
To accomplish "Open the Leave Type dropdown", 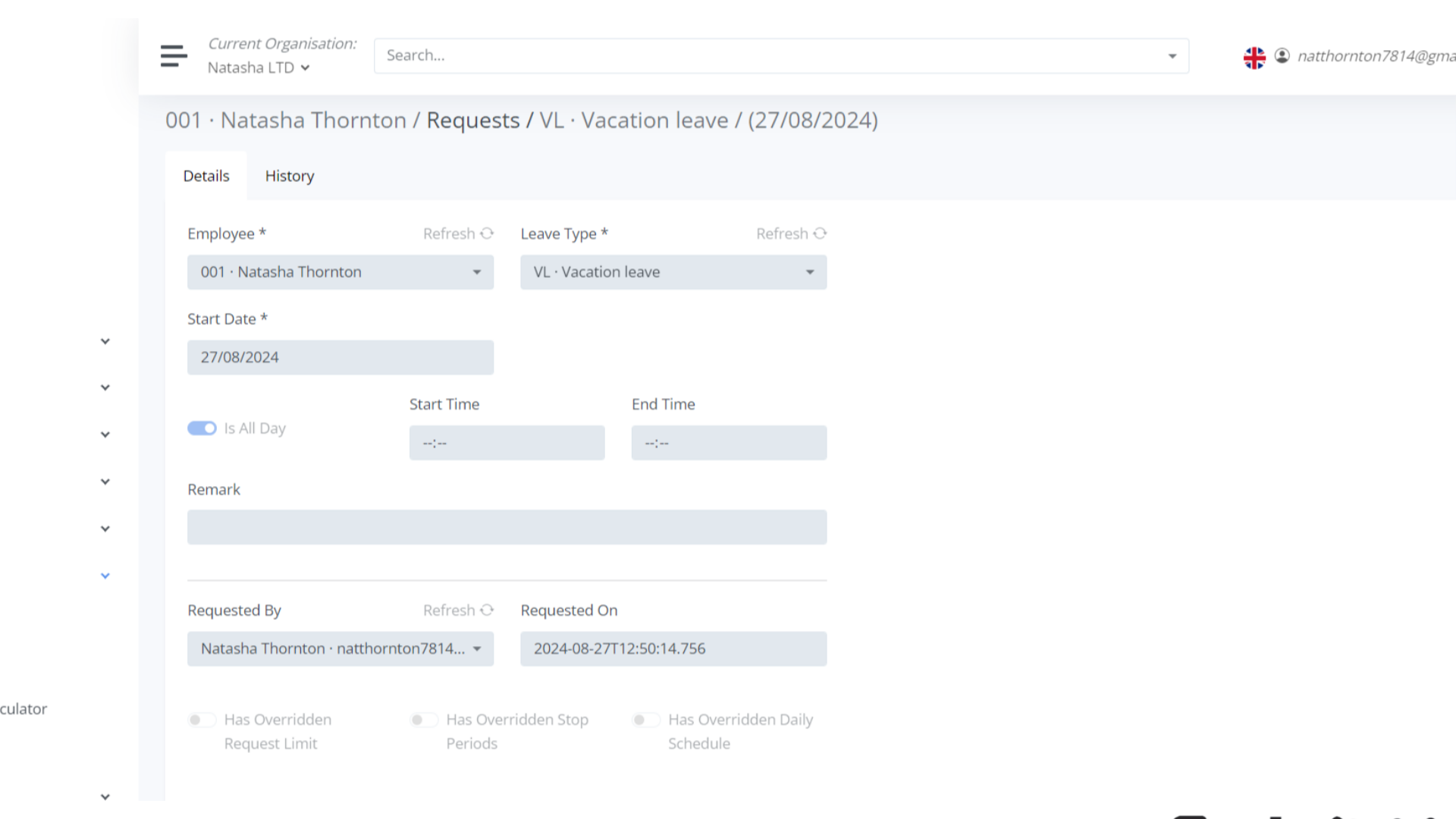I will pyautogui.click(x=809, y=272).
